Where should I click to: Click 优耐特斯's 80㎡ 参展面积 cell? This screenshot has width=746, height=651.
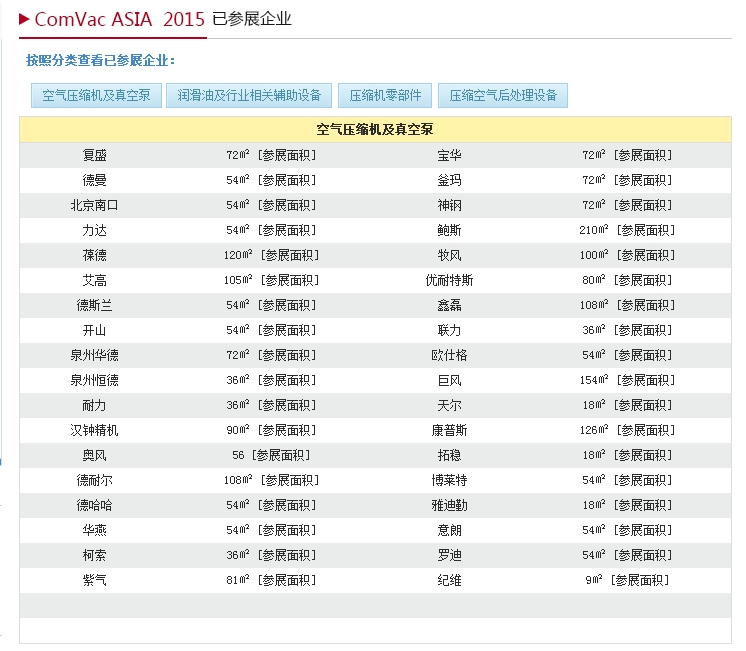point(627,280)
